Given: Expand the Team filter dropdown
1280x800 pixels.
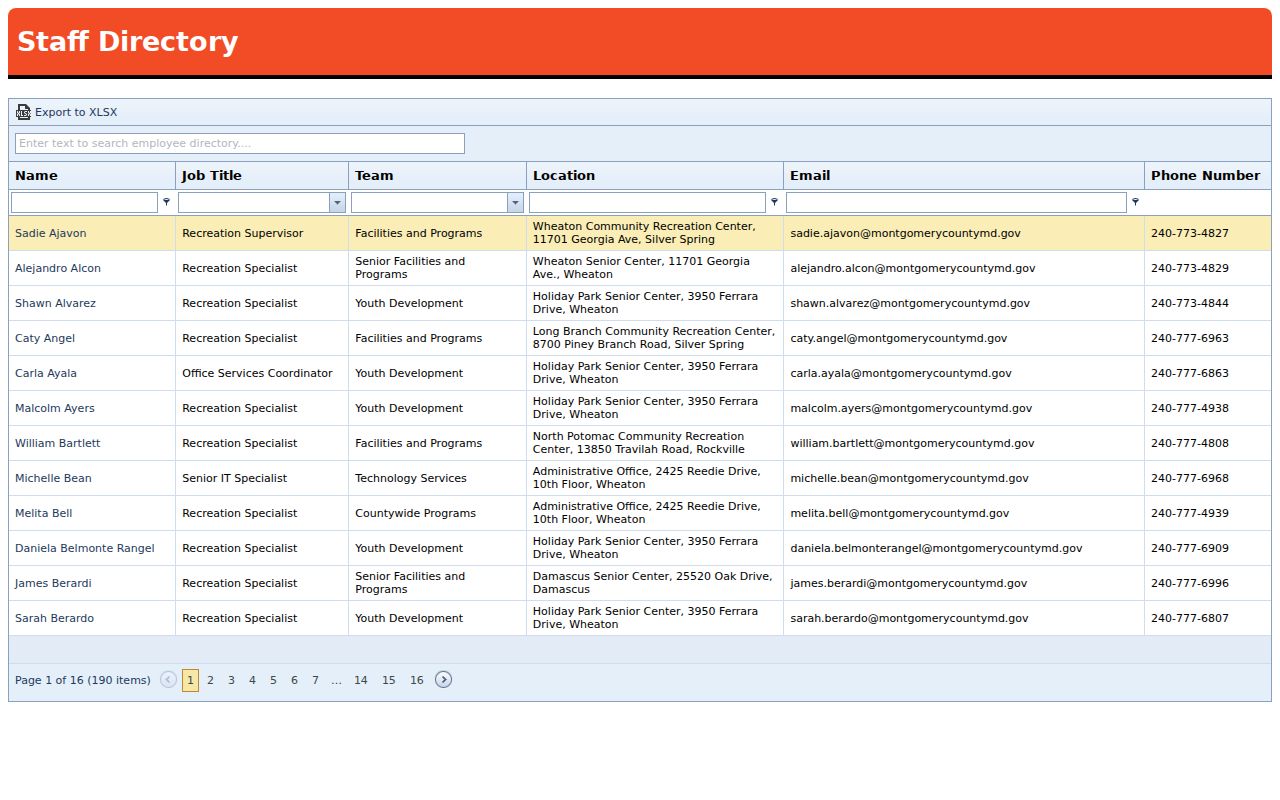Looking at the screenshot, I should [x=515, y=202].
